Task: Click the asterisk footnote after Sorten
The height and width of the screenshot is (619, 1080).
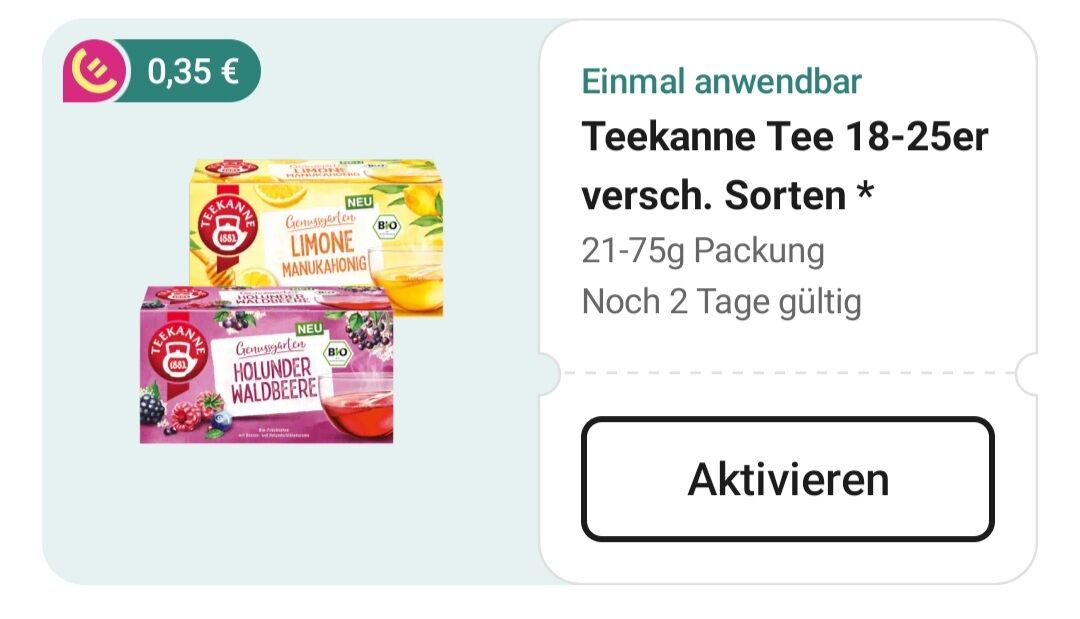Action: [865, 192]
